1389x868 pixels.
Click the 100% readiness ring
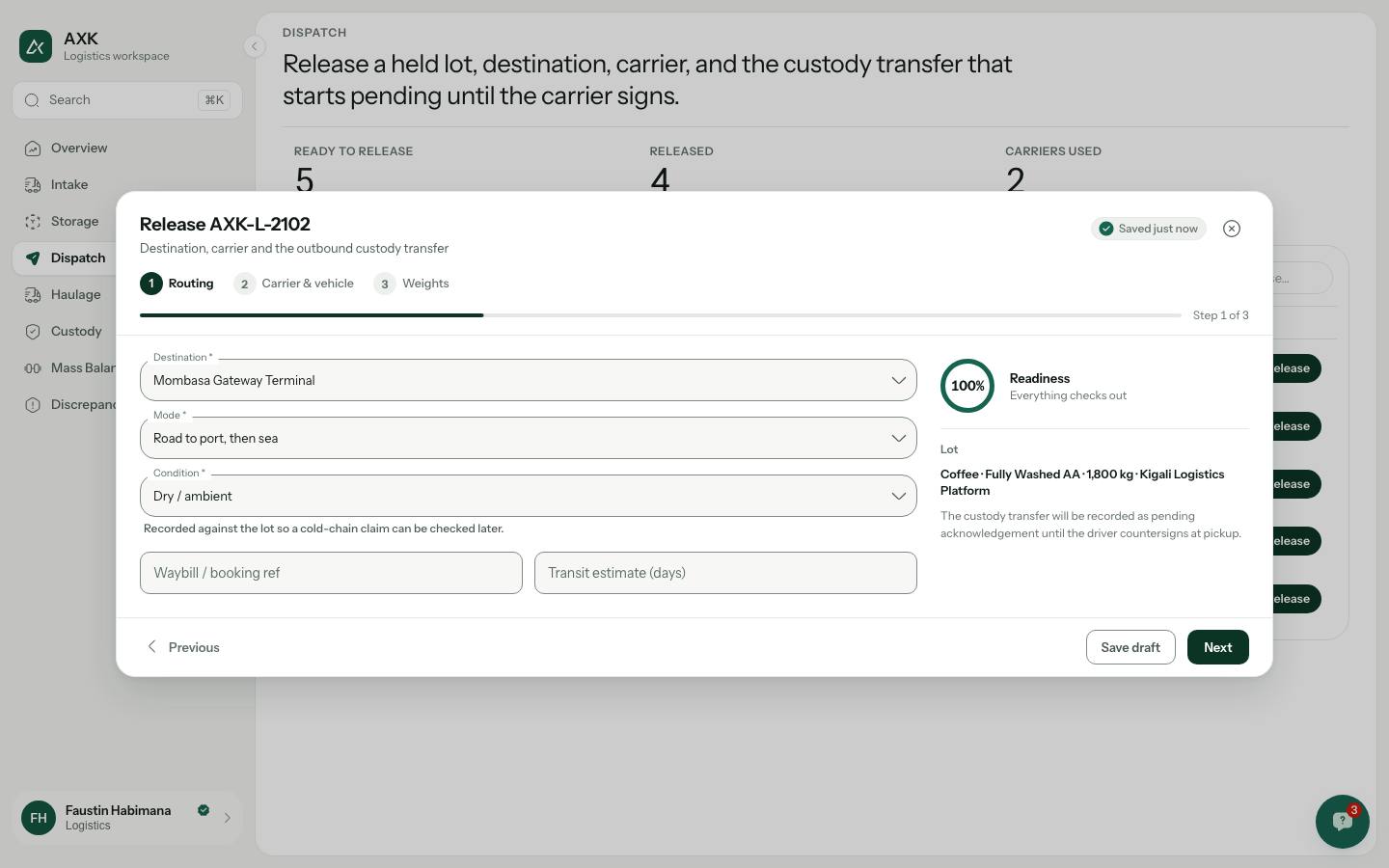pyautogui.click(x=967, y=386)
